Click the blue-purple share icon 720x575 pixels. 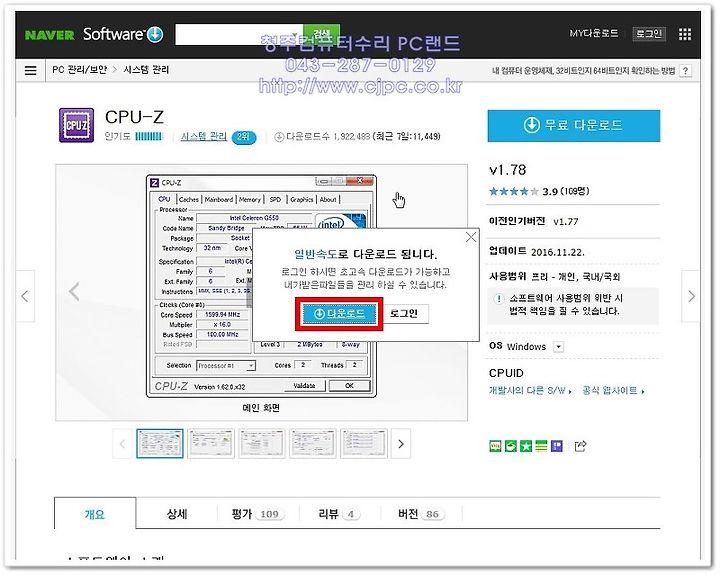tap(557, 446)
